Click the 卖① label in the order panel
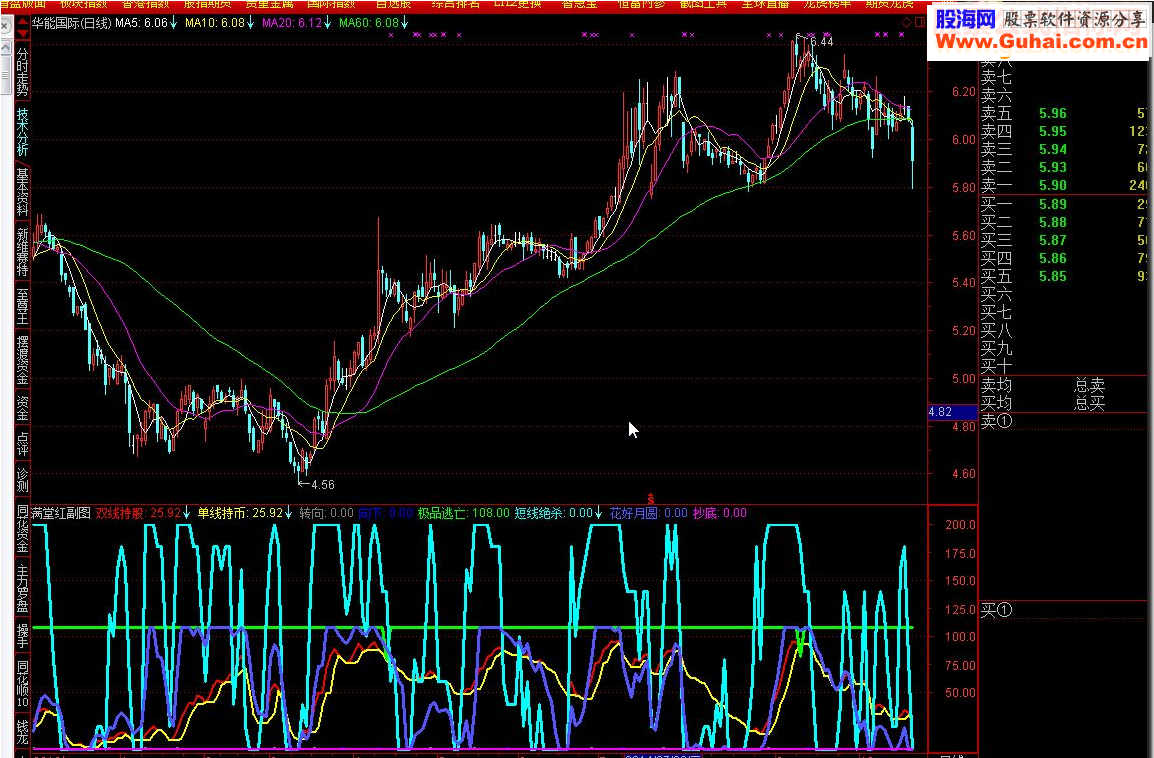Viewport: 1154px width, 758px height. coord(997,422)
